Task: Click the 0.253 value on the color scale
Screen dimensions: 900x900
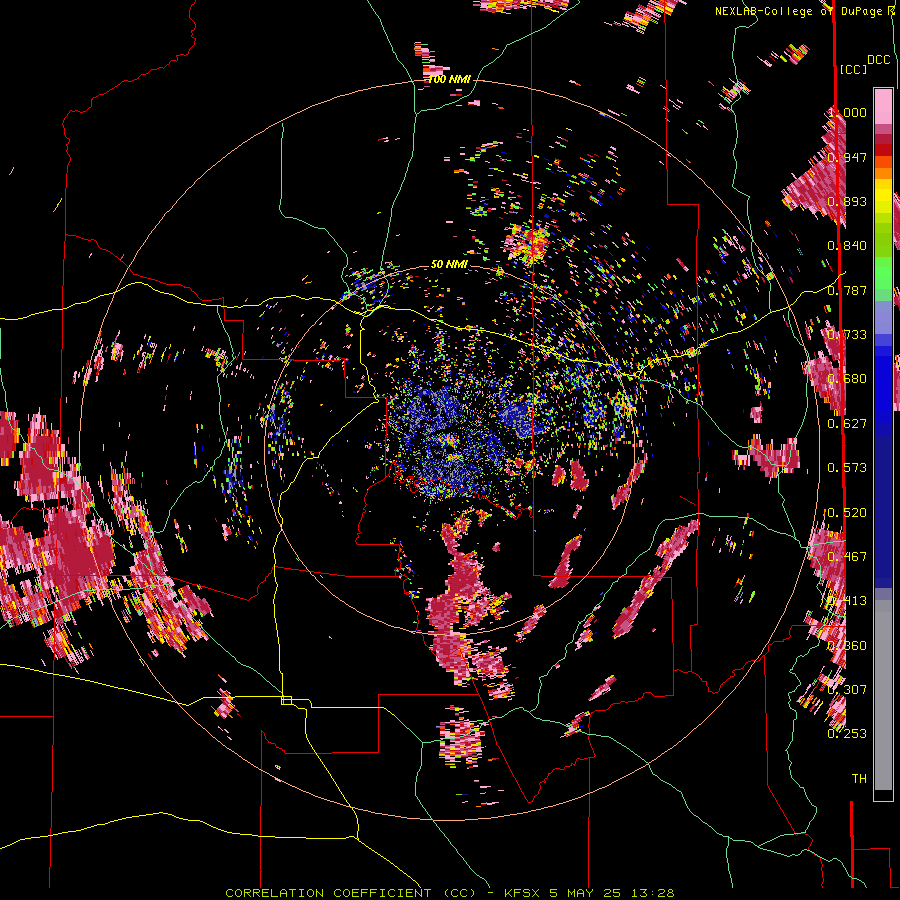Action: [x=847, y=734]
